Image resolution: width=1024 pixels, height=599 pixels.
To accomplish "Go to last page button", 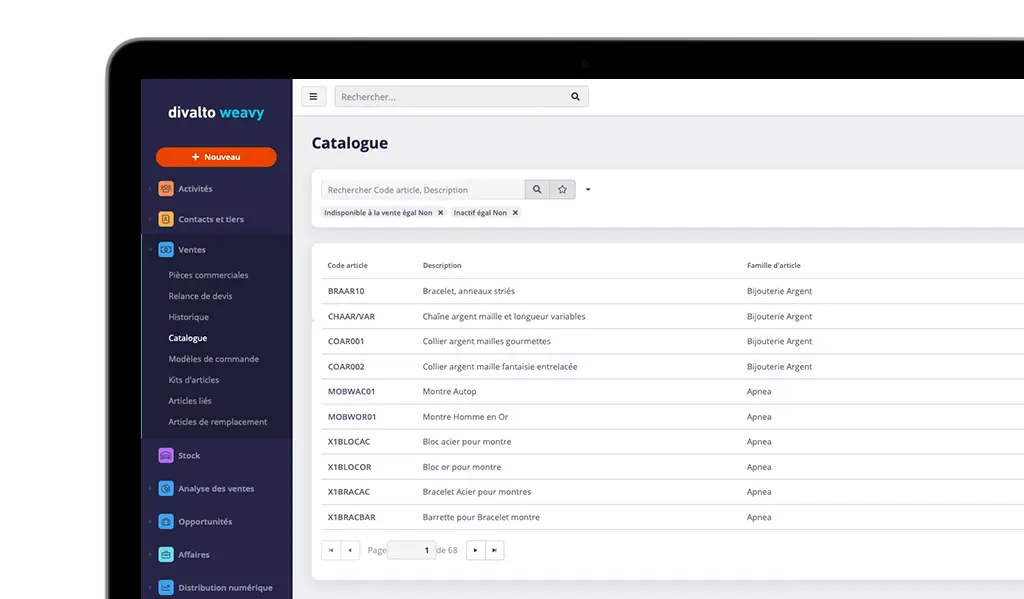I will (494, 550).
